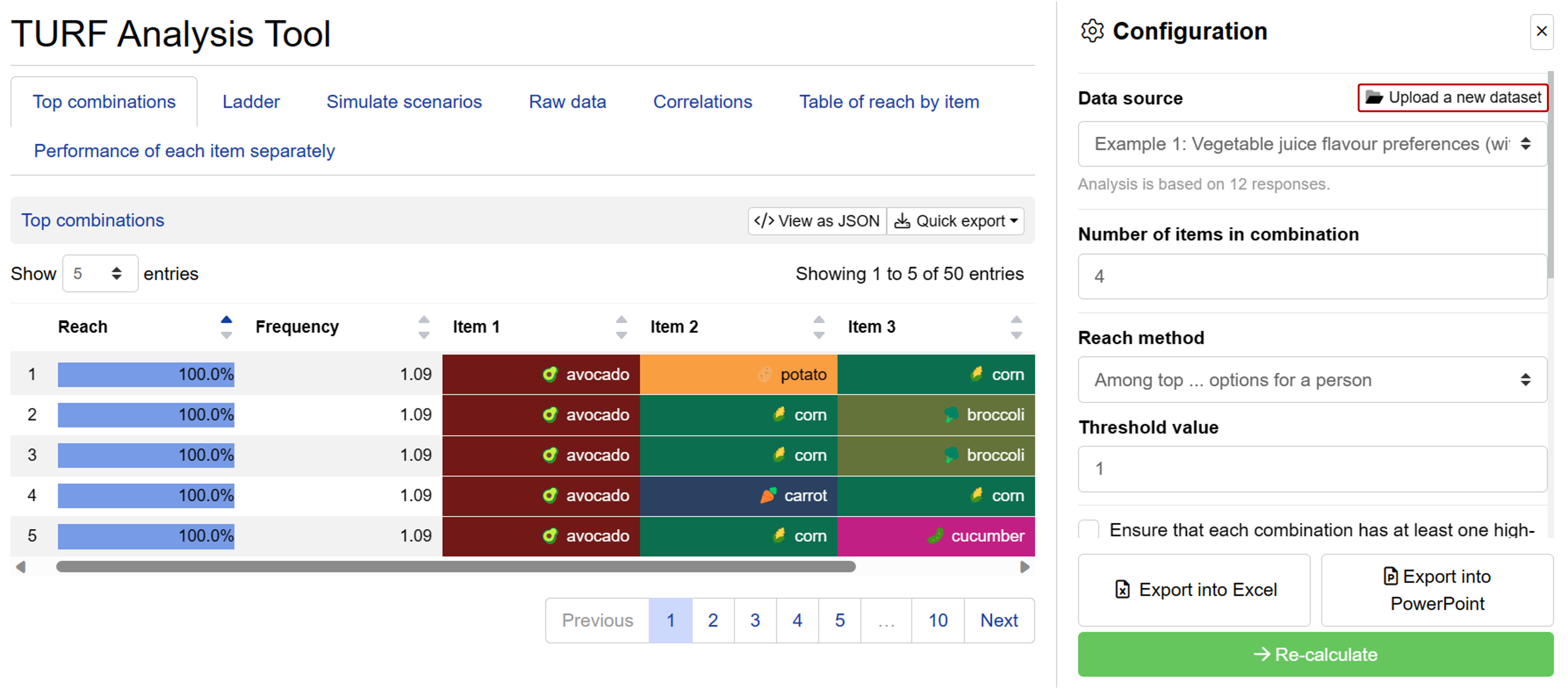
Task: Open the Show entries count dropdown
Action: [x=100, y=273]
